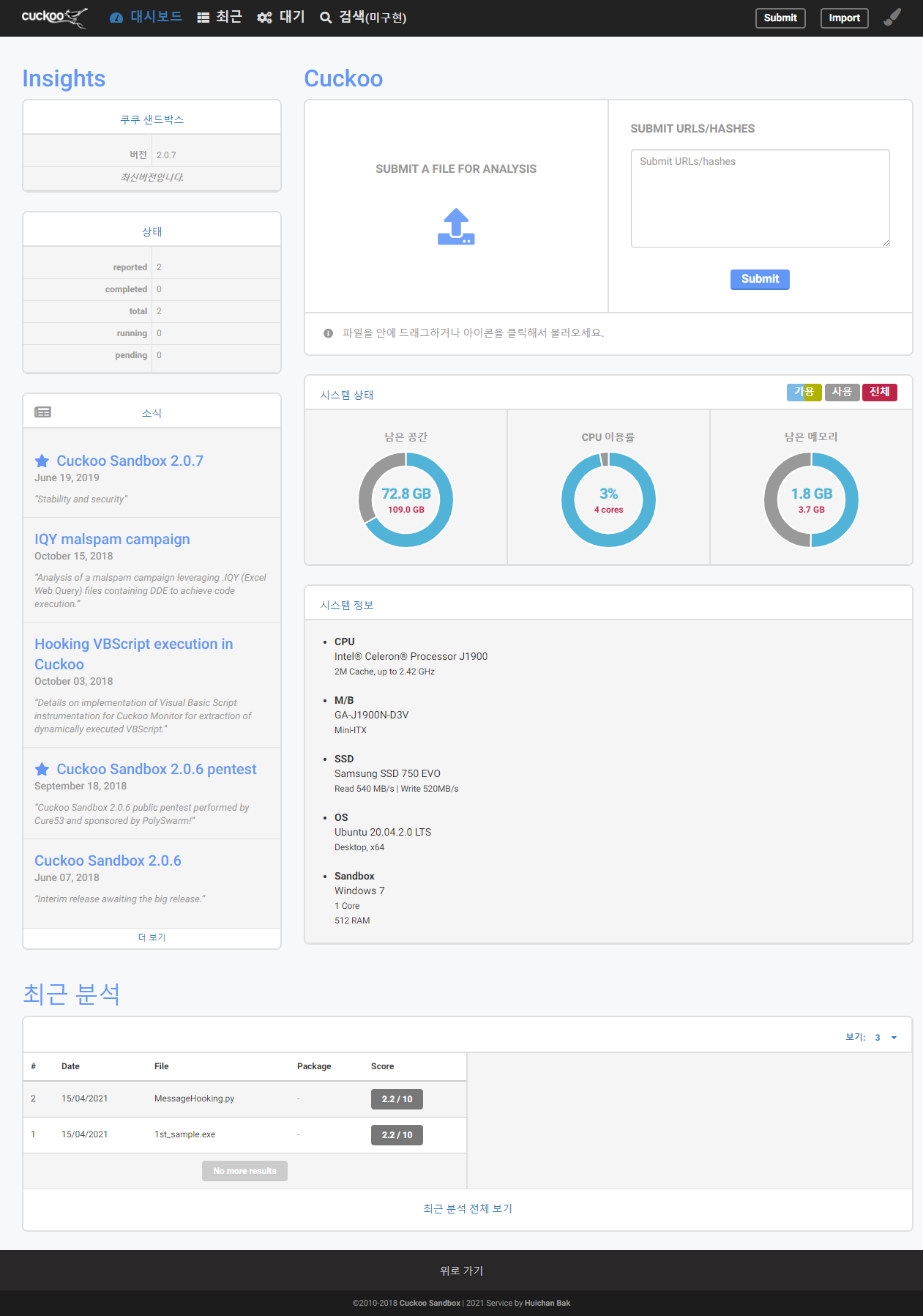This screenshot has height=1316, width=923.
Task: Click the 시스템 정보 panel title
Action: coord(347,605)
